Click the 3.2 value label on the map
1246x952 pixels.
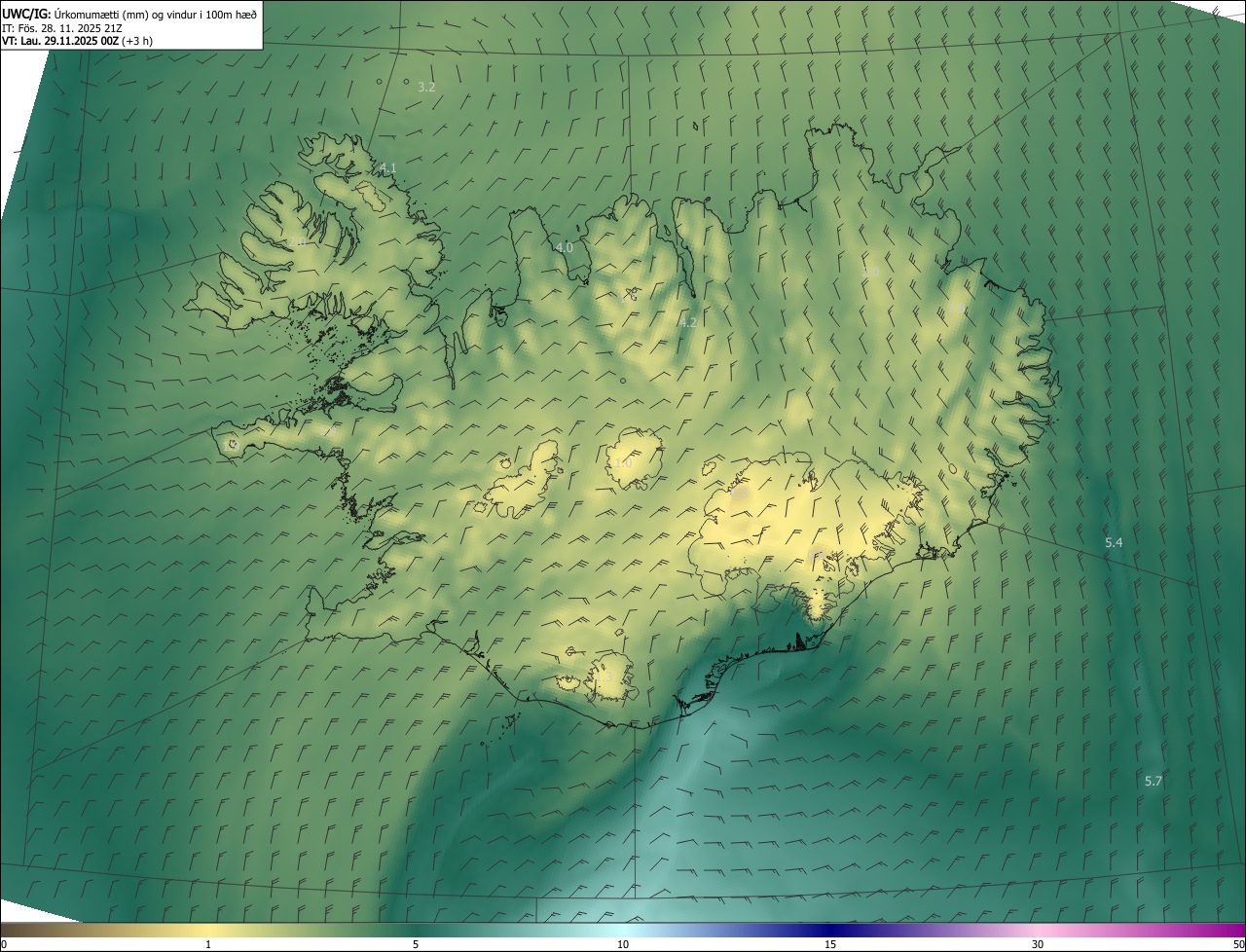426,87
